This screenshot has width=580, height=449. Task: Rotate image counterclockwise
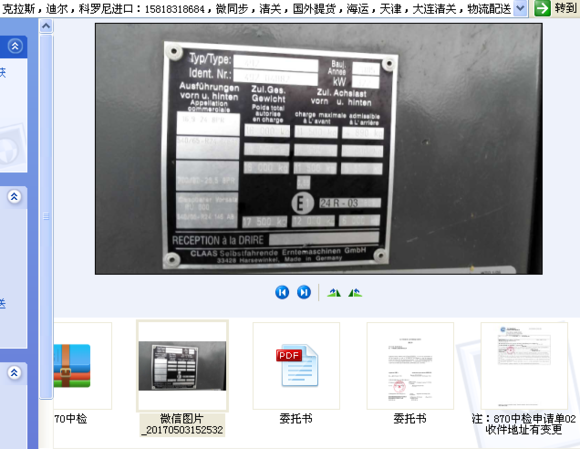coord(355,293)
